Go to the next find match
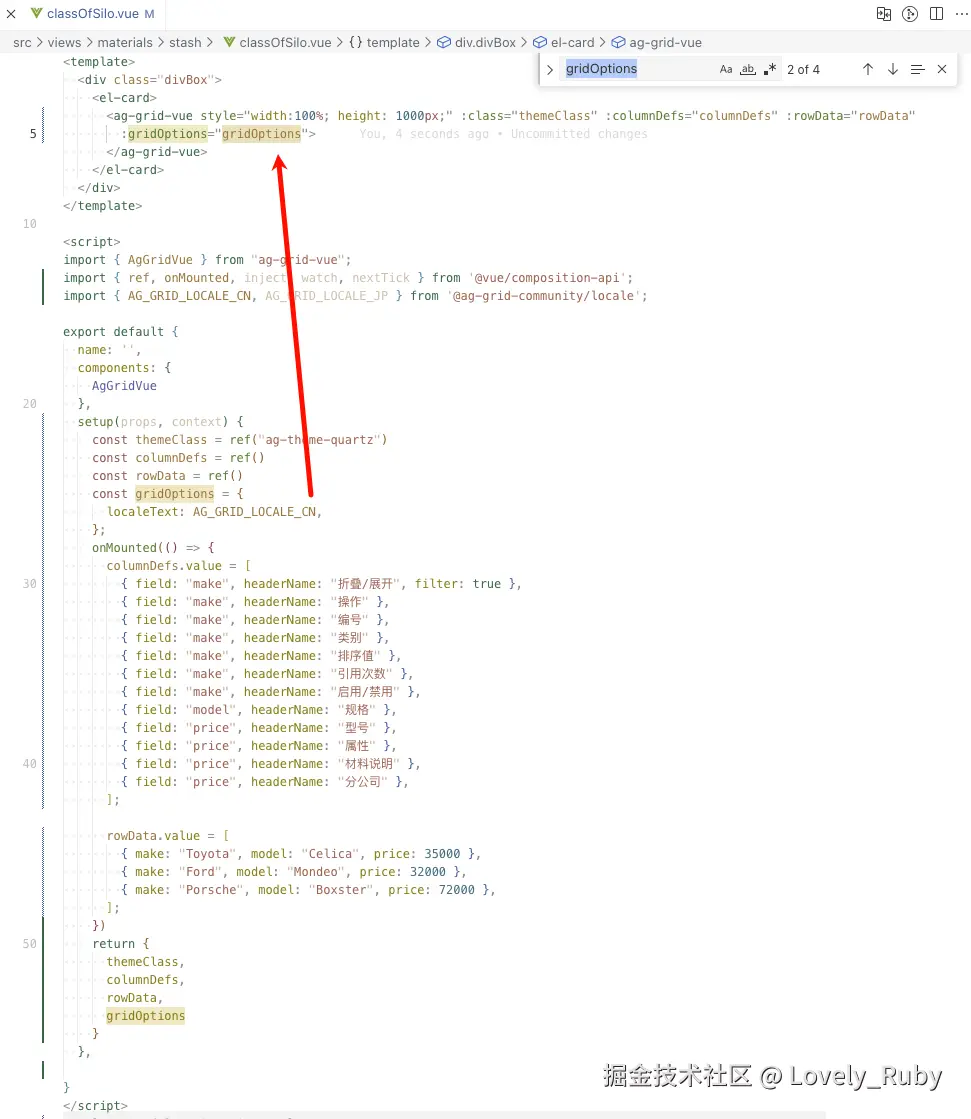 893,69
